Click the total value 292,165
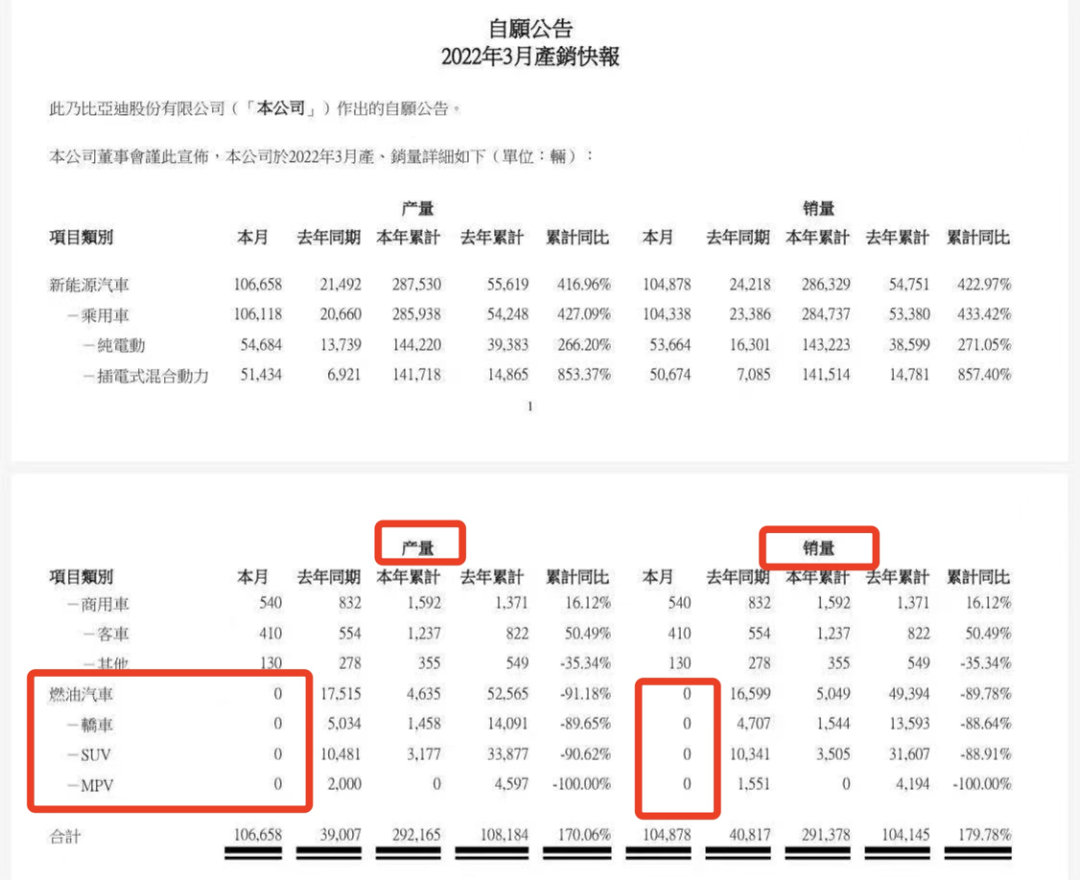 [x=417, y=835]
